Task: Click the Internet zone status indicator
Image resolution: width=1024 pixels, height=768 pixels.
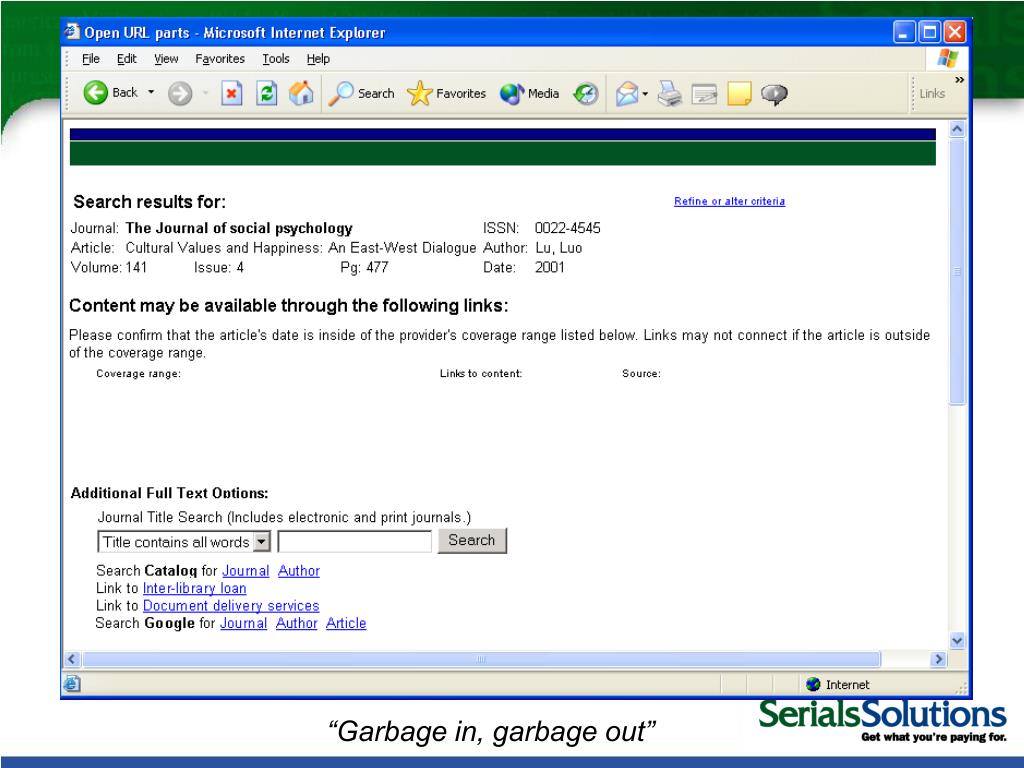Action: (x=838, y=684)
